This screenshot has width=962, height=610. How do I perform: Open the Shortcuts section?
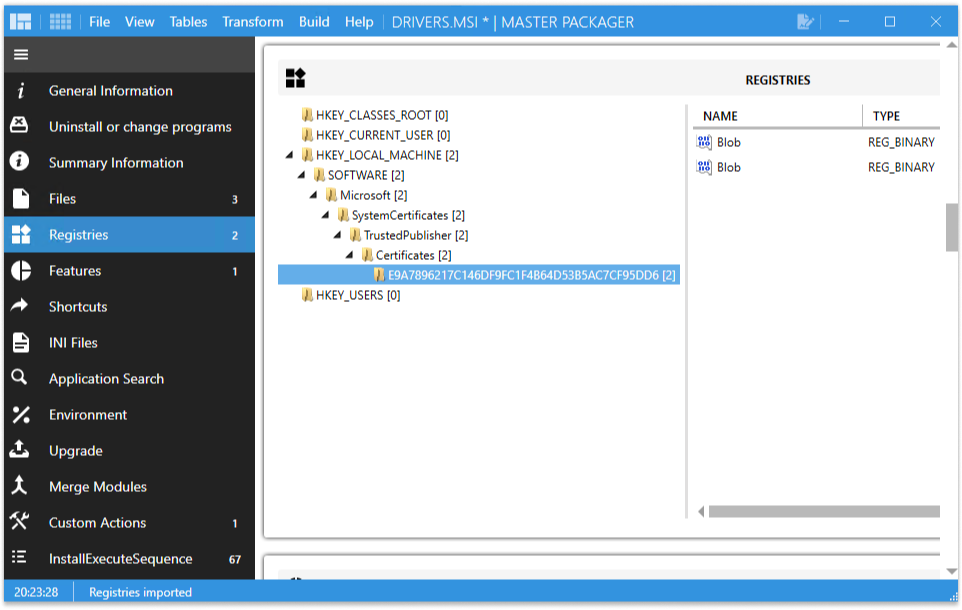pos(129,307)
